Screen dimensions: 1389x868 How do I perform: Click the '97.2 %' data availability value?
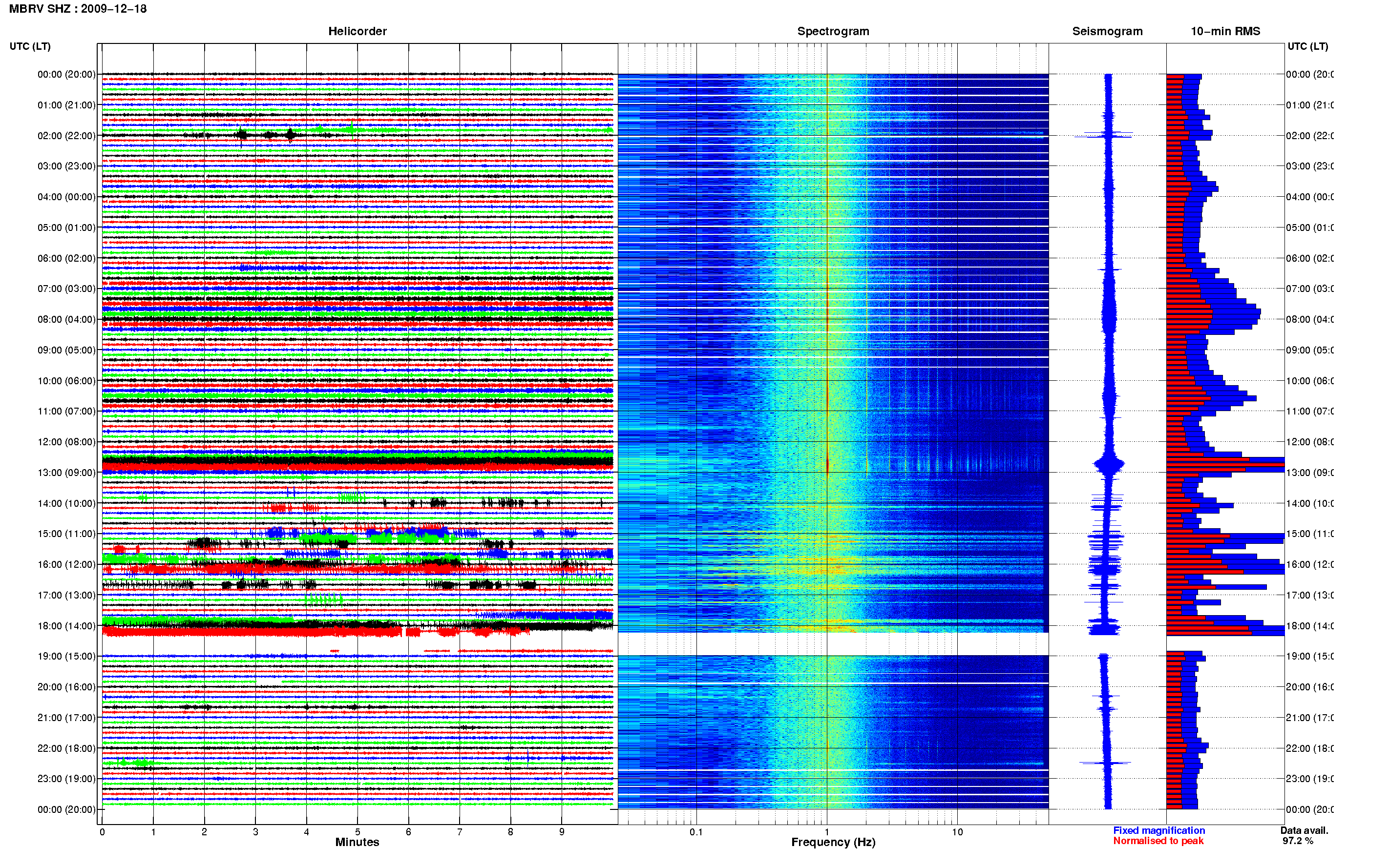pyautogui.click(x=1298, y=841)
